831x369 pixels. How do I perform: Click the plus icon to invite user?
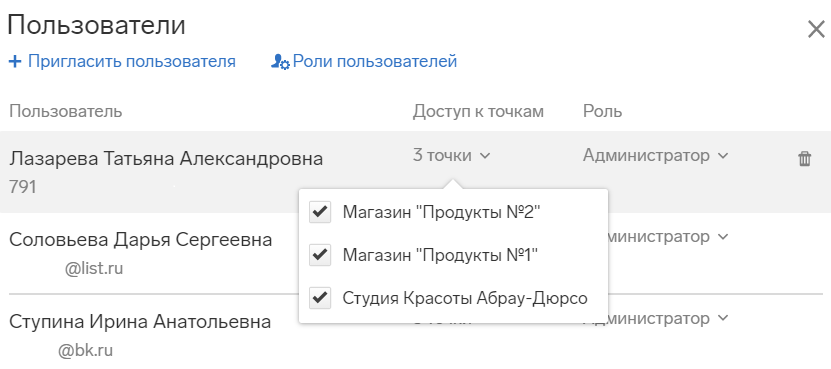point(15,62)
